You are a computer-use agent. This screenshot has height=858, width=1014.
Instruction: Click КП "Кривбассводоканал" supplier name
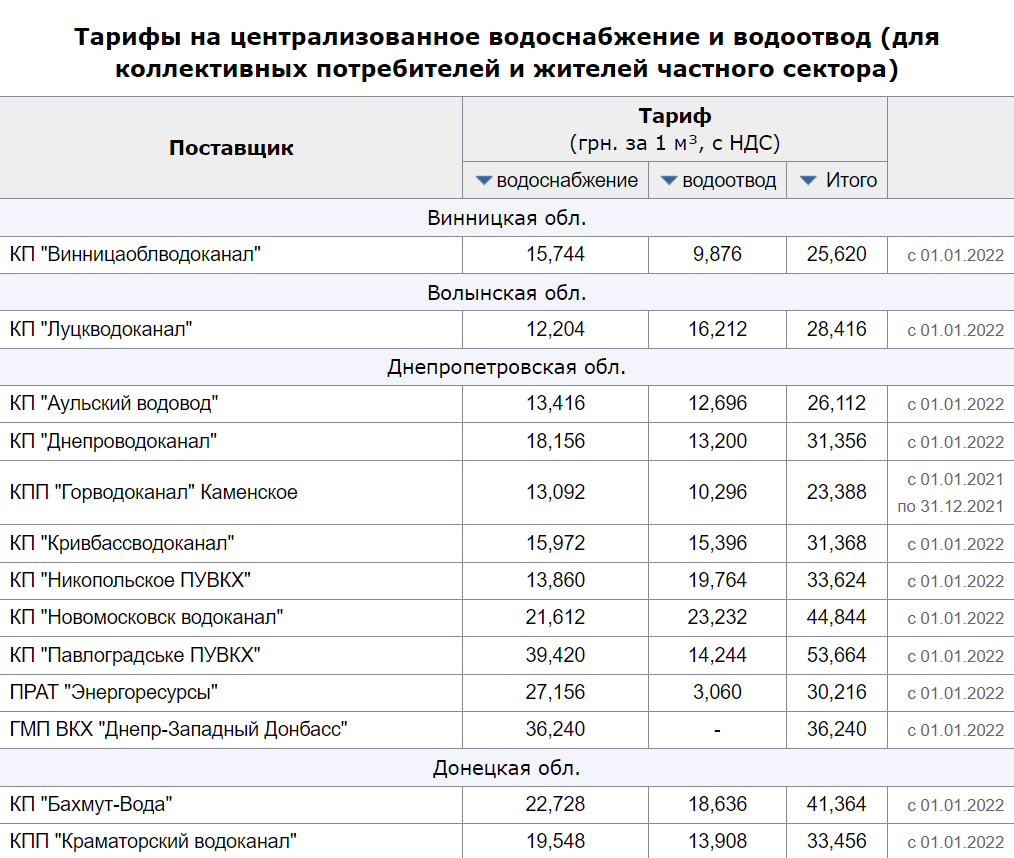pos(122,543)
